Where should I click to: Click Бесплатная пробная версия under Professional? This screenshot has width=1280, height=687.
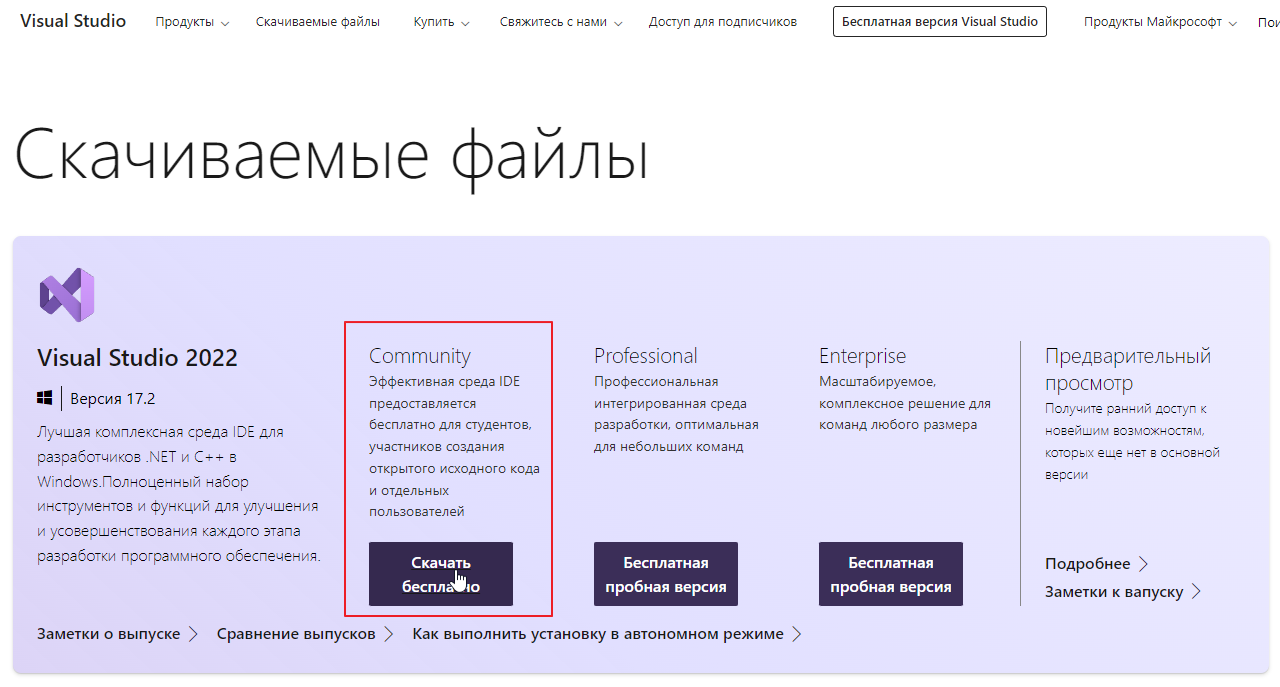(x=665, y=574)
